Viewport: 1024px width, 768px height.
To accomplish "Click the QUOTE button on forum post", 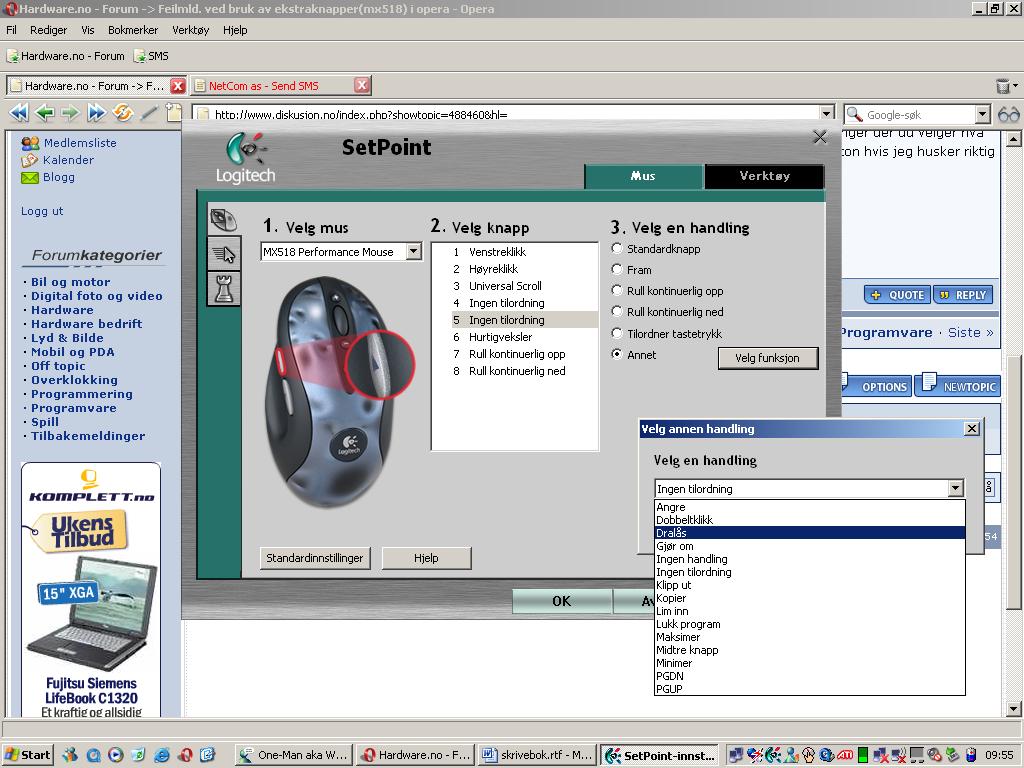I will [898, 295].
